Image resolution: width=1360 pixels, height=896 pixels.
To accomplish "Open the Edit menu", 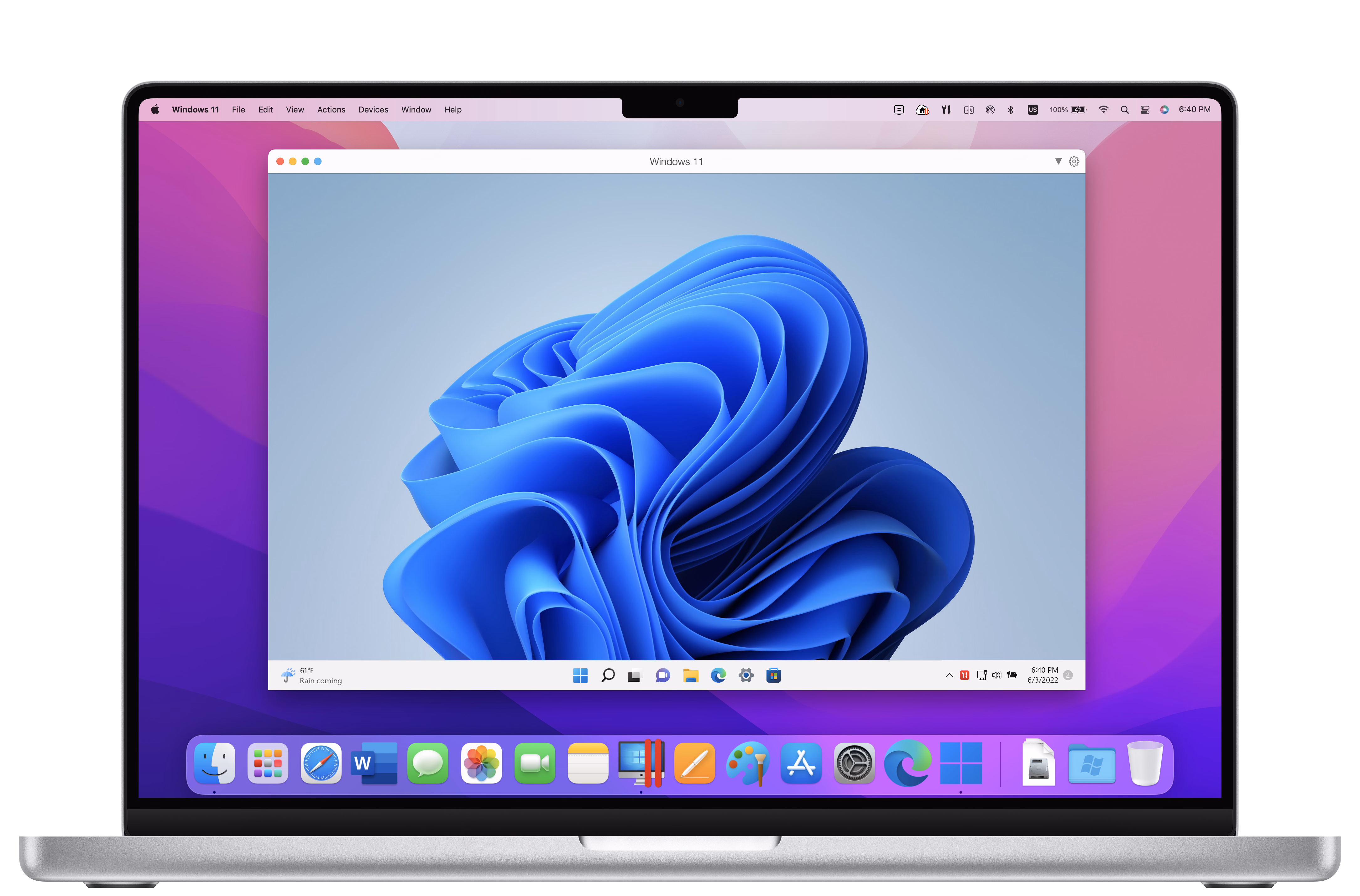I will (265, 110).
